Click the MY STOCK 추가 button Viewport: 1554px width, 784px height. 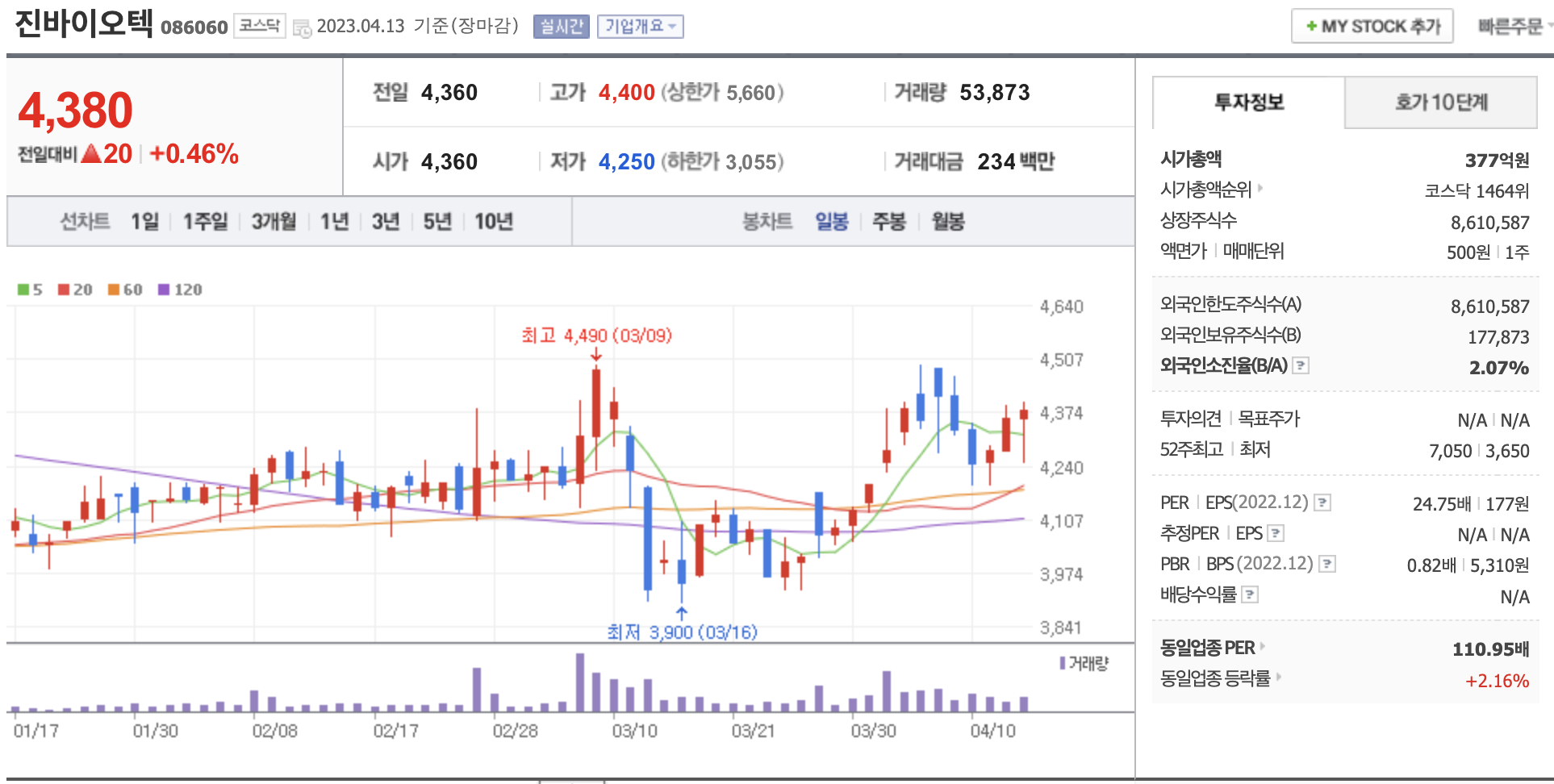click(1372, 27)
